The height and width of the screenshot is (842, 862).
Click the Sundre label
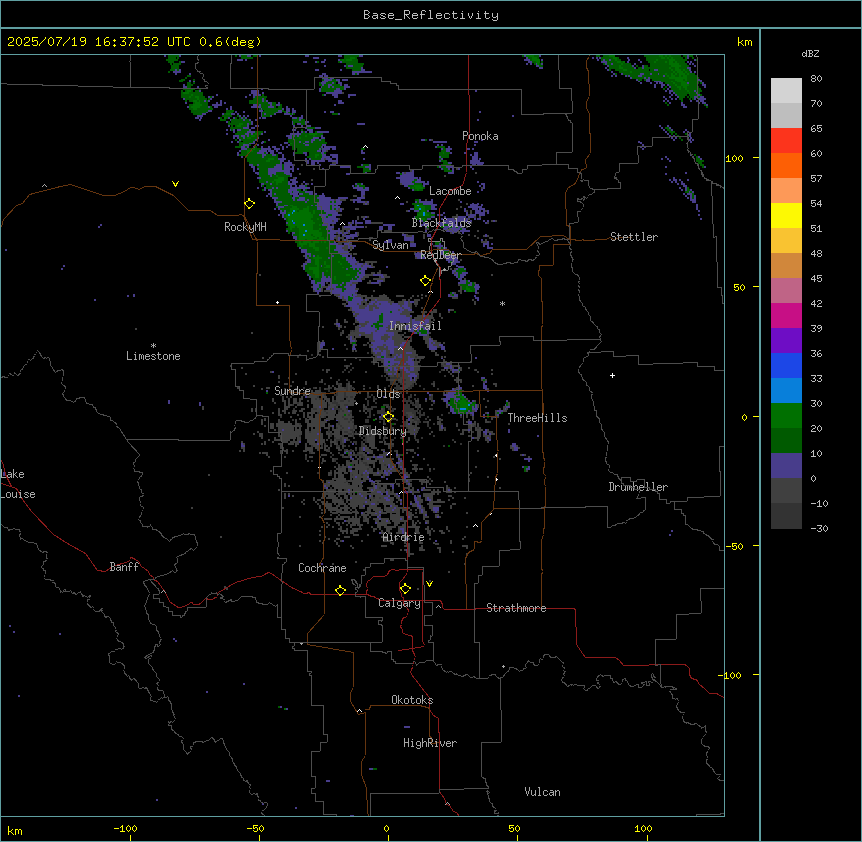pos(292,391)
